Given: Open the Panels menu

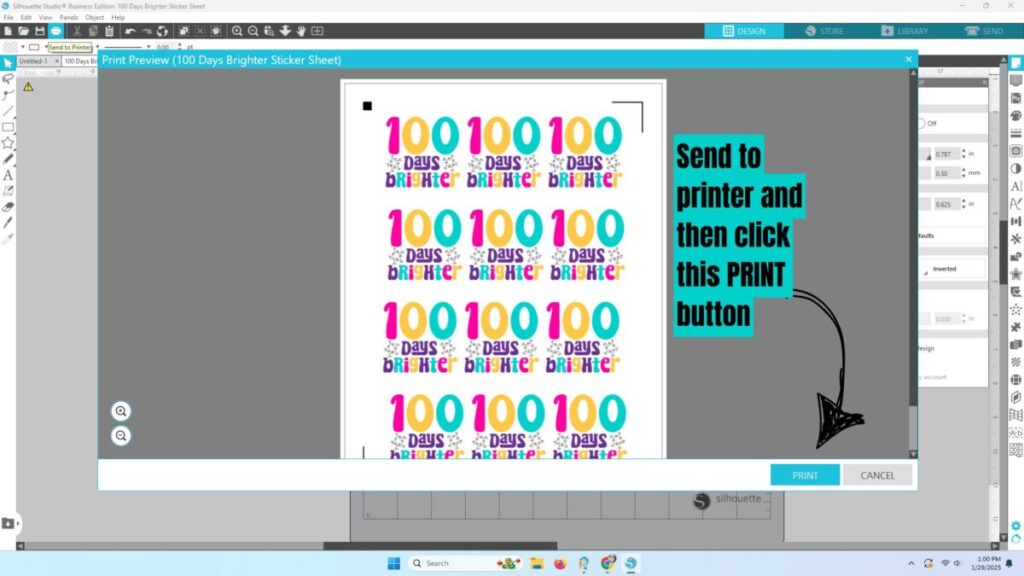Looking at the screenshot, I should pyautogui.click(x=69, y=18).
